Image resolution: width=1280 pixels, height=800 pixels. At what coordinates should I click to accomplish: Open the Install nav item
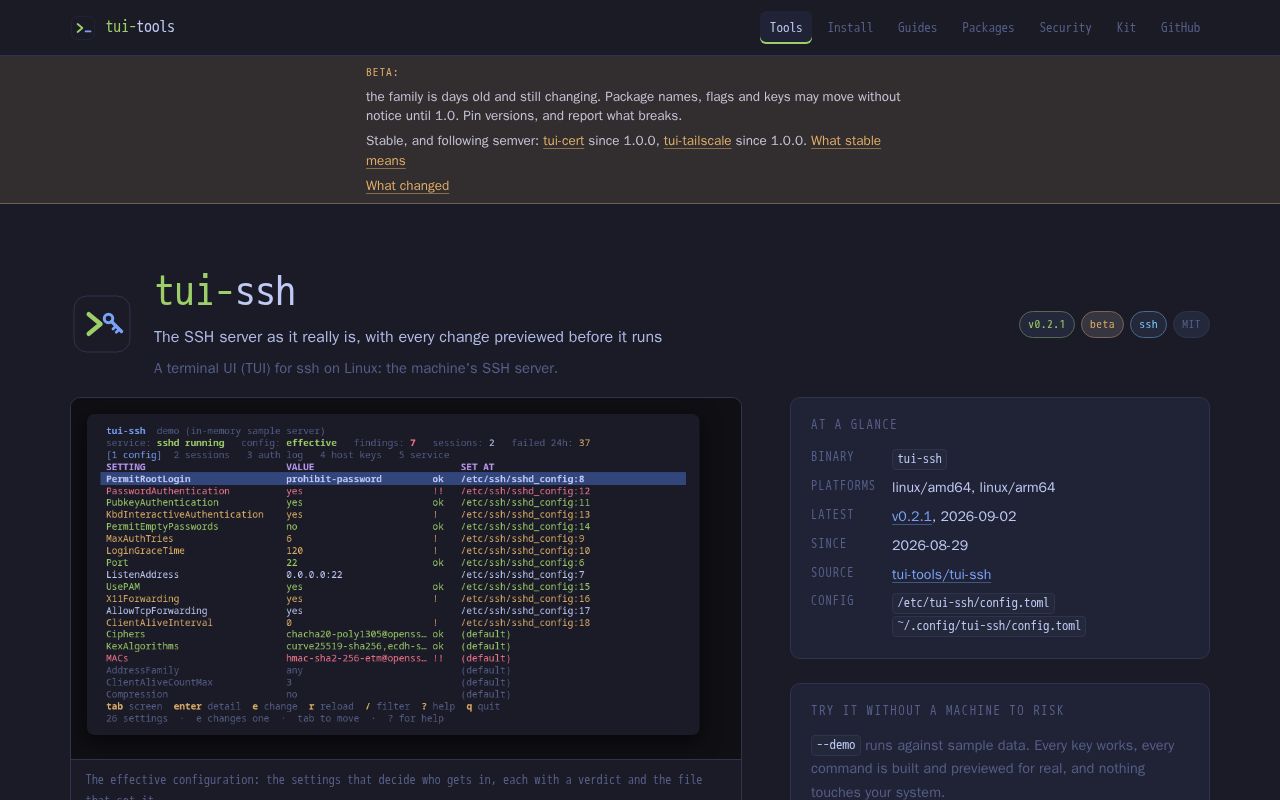tap(850, 27)
